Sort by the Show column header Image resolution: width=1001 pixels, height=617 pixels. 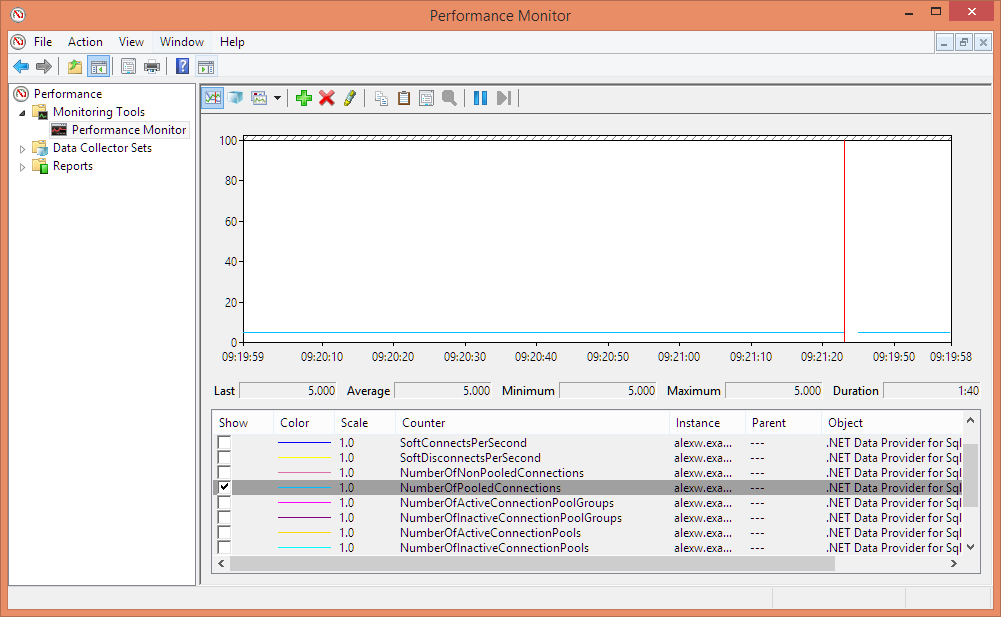point(243,423)
